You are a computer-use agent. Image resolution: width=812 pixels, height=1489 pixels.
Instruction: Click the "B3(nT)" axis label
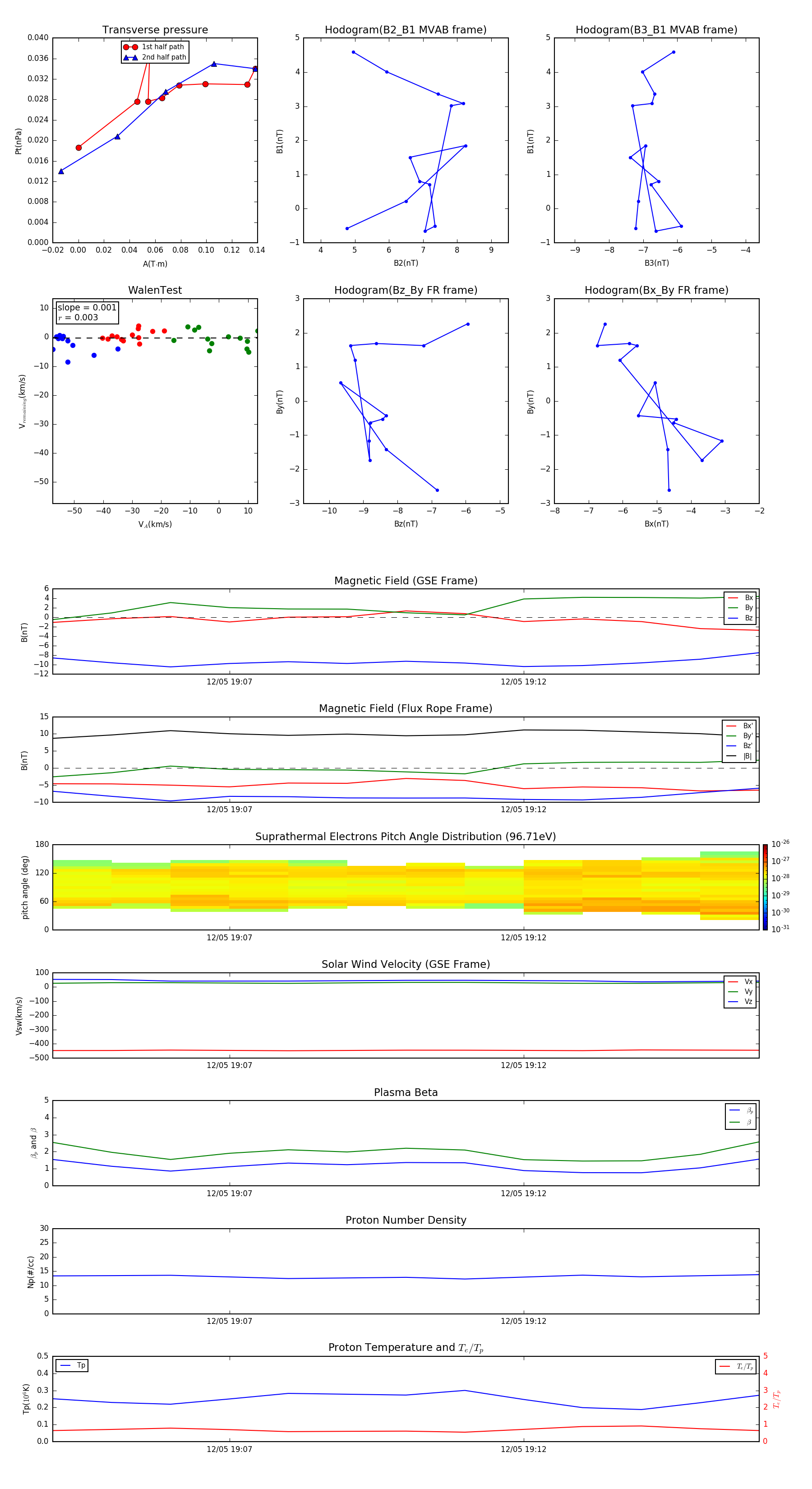tap(656, 263)
